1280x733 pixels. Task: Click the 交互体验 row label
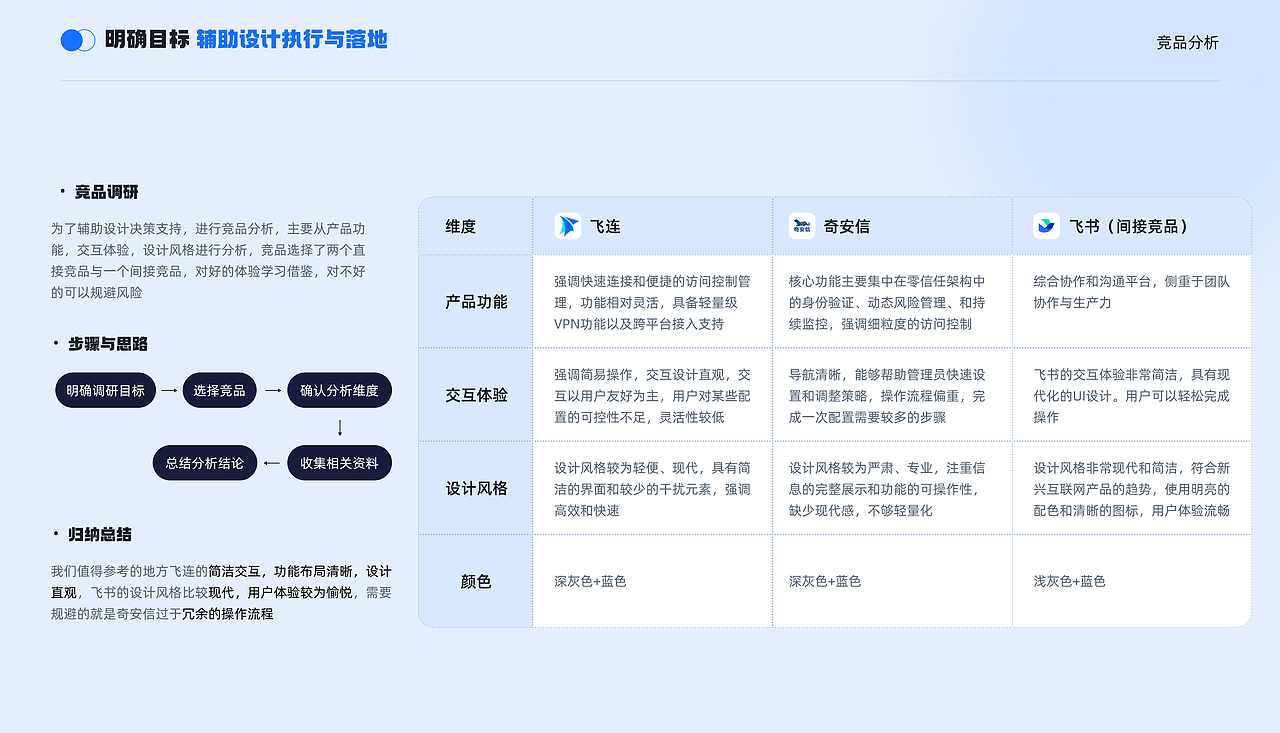[476, 395]
